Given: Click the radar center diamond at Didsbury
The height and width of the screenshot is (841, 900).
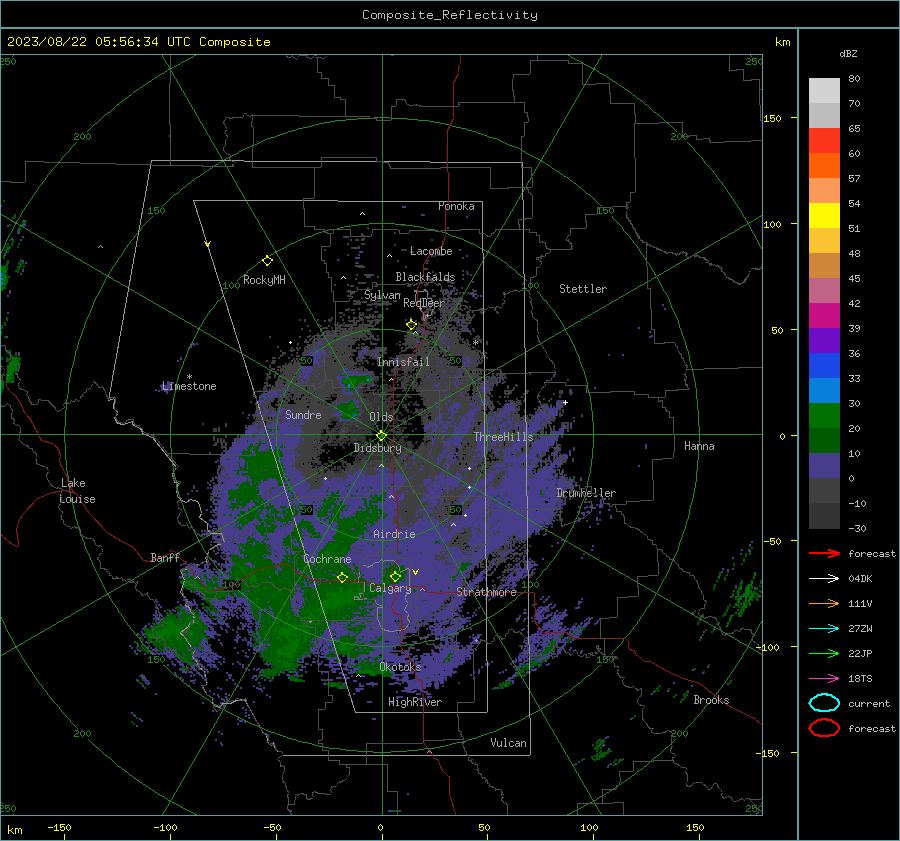Looking at the screenshot, I should (x=381, y=436).
